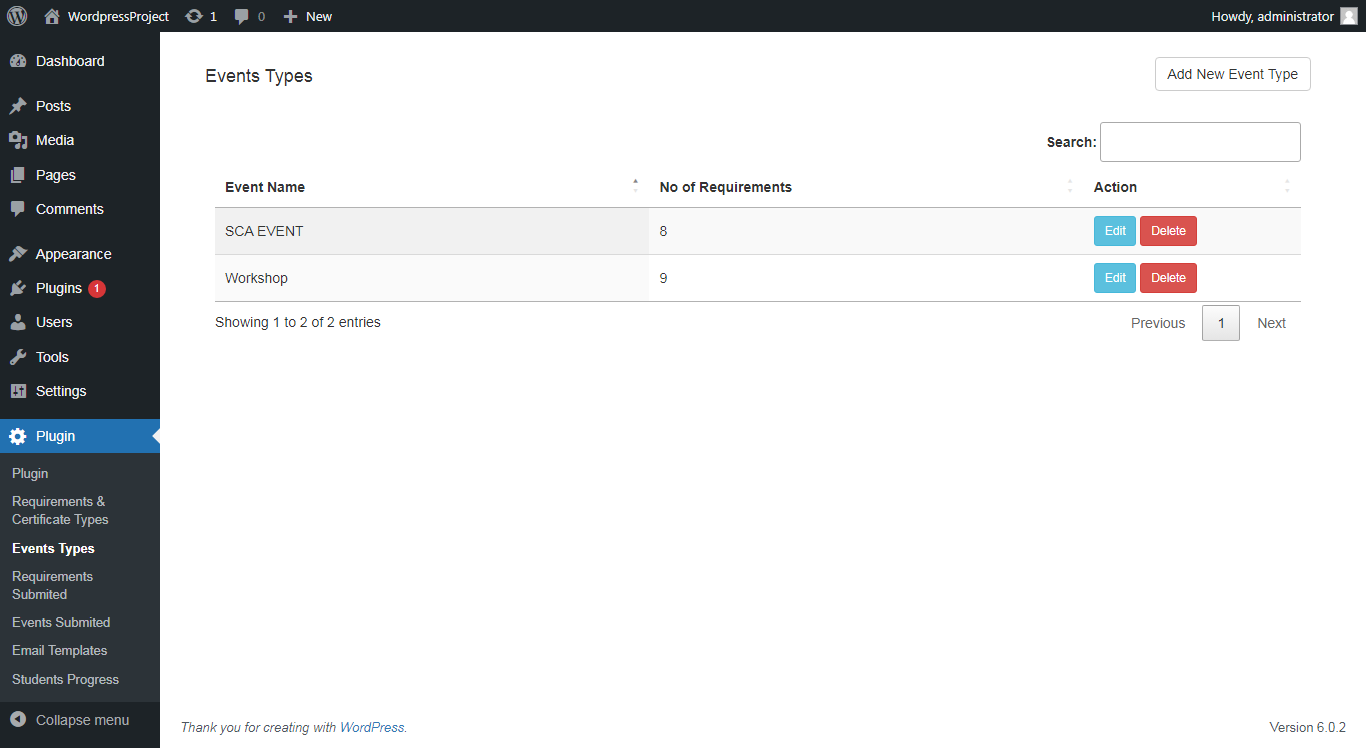Screen dimensions: 1366x748
Task: Edit the SCA EVENT row
Action: pyautogui.click(x=1114, y=231)
